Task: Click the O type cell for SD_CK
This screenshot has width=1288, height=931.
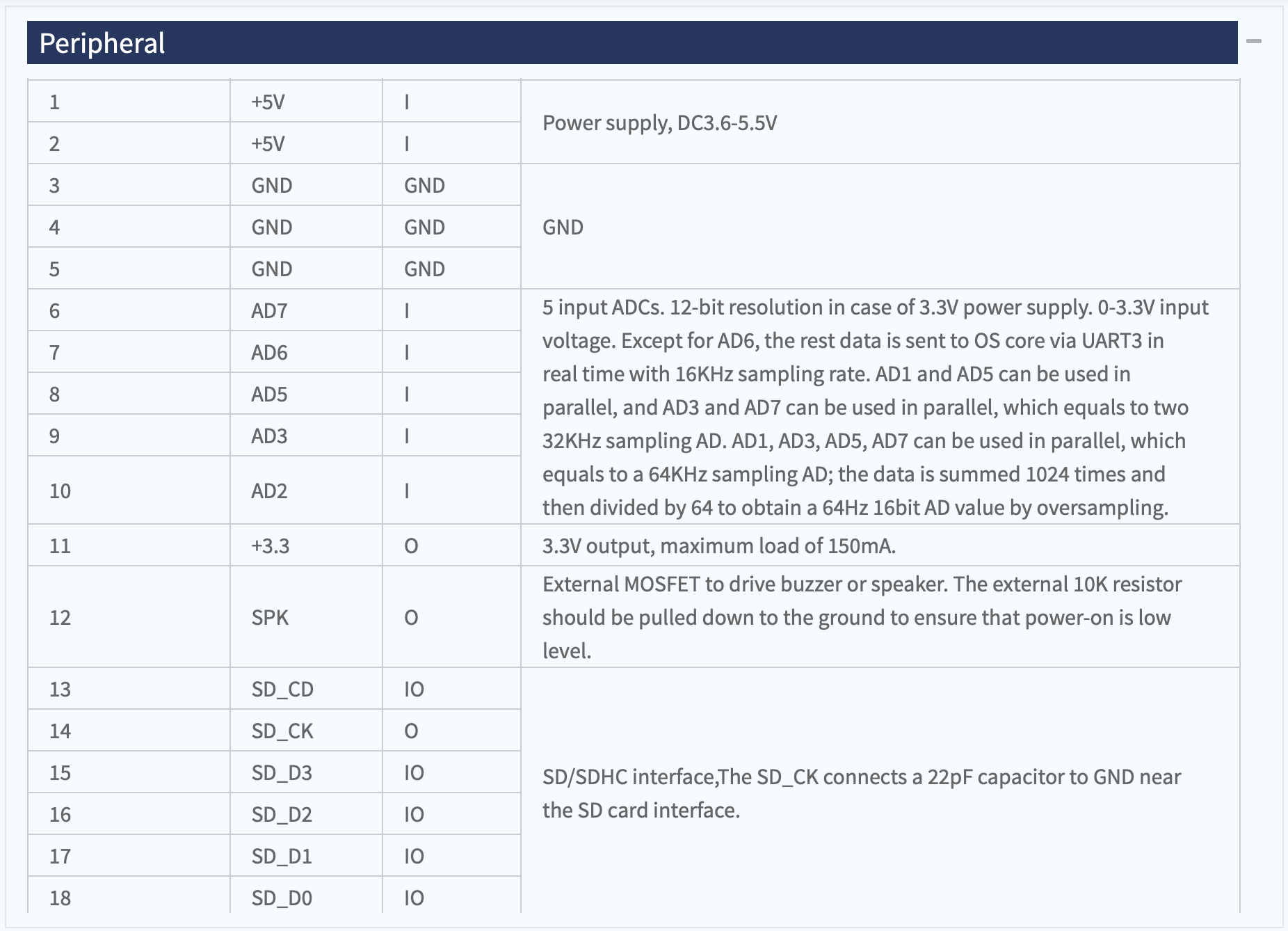Action: (x=451, y=731)
